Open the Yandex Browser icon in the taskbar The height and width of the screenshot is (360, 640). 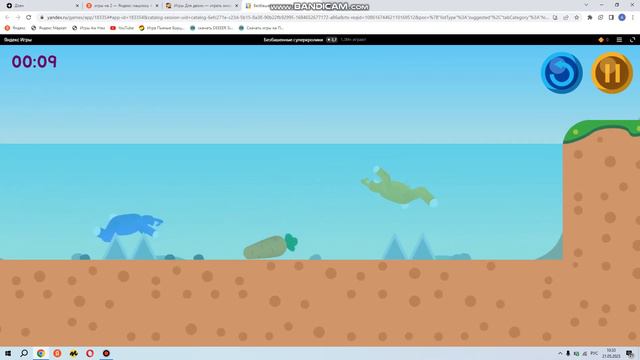coord(57,353)
